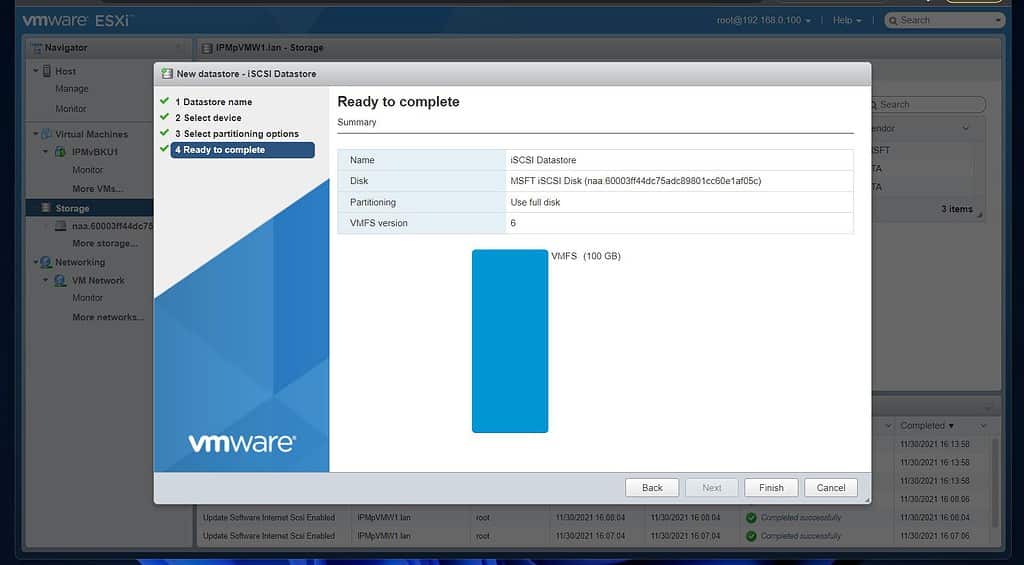
Task: Go to step 1 Datastore name
Action: (x=213, y=102)
